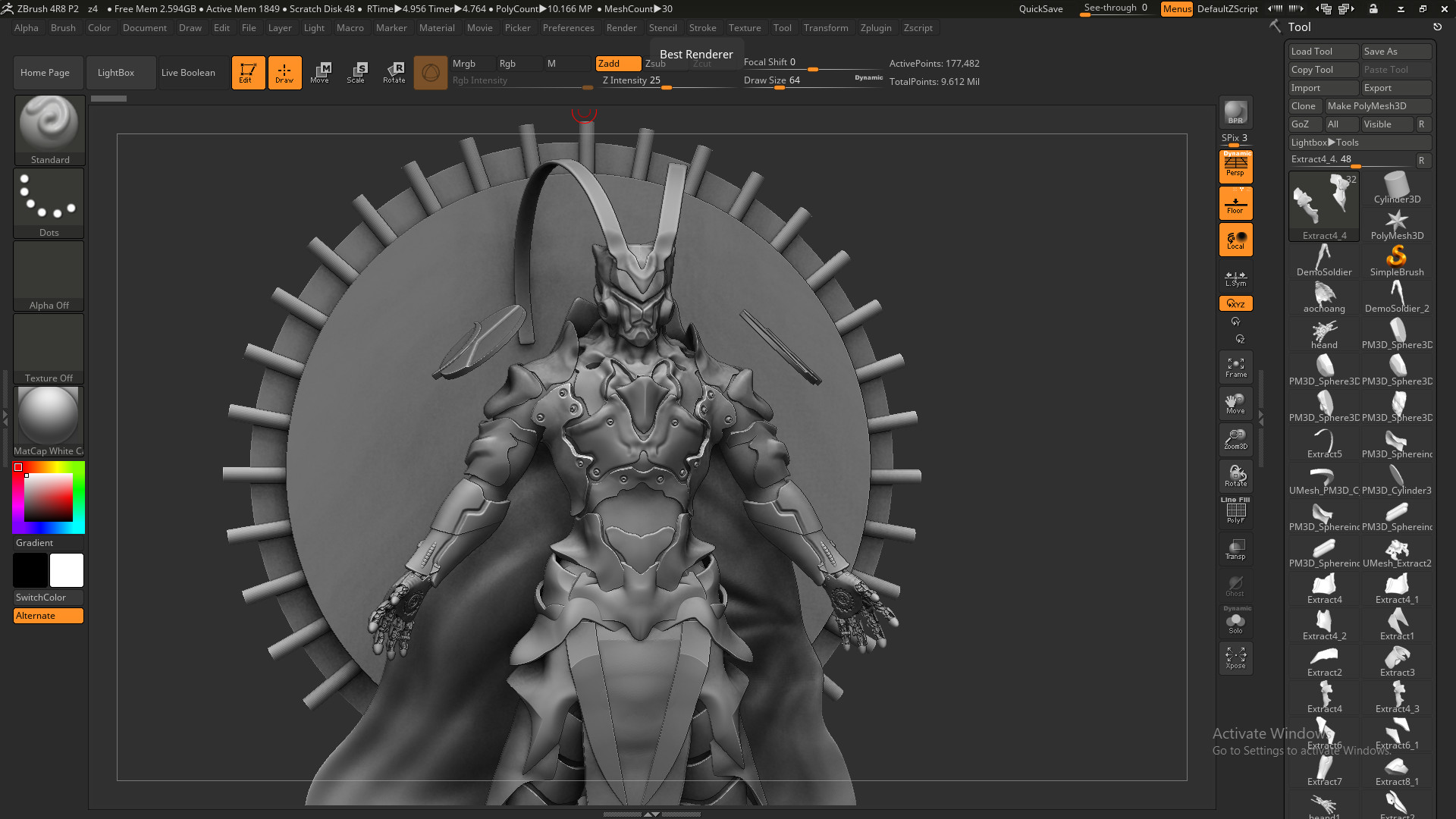This screenshot has height=819, width=1456.
Task: Click the Zoom3D navigation icon
Action: [x=1235, y=439]
